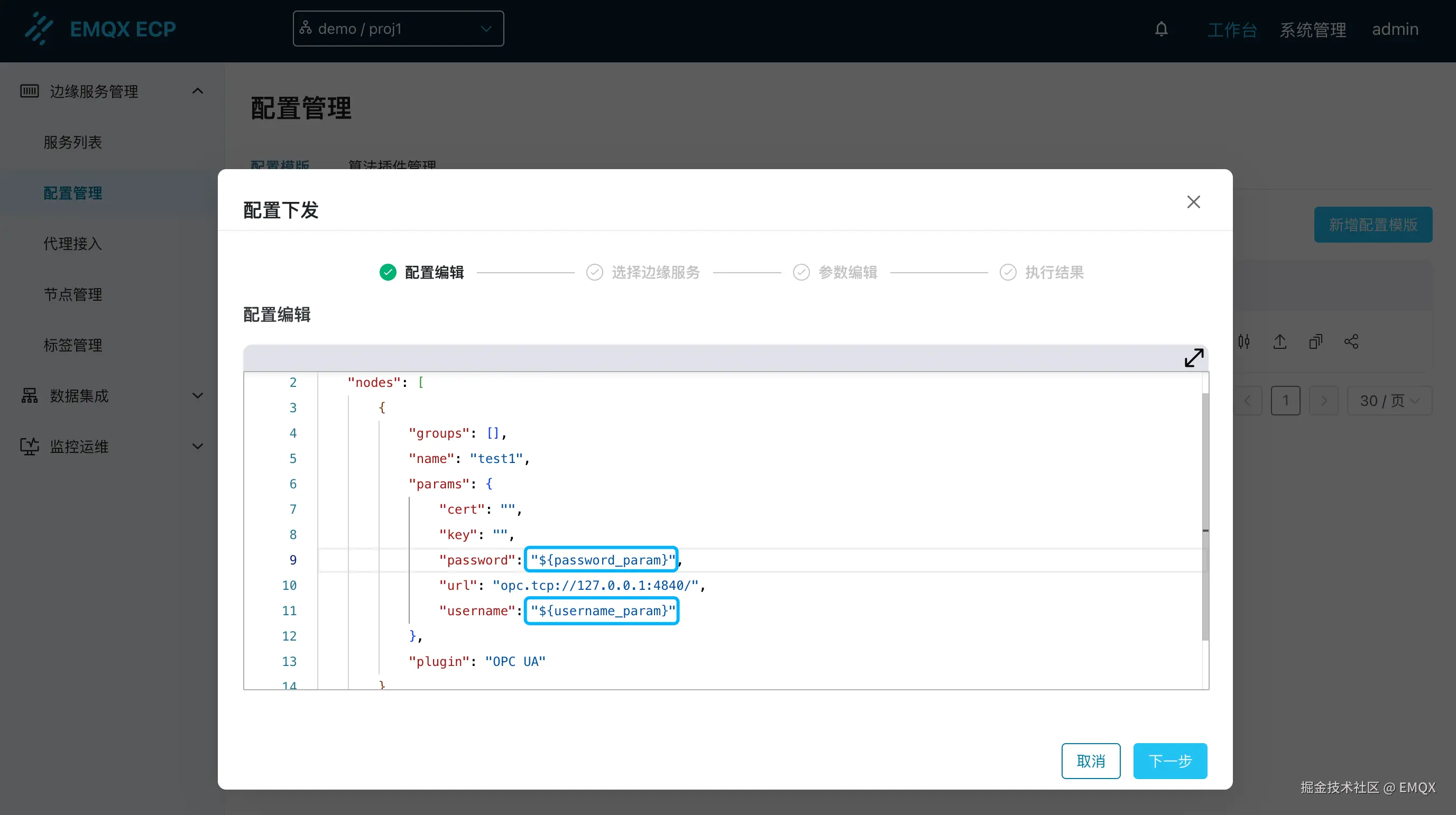Click the 配置编辑 completed step indicator
The height and width of the screenshot is (815, 1456).
pyautogui.click(x=388, y=272)
